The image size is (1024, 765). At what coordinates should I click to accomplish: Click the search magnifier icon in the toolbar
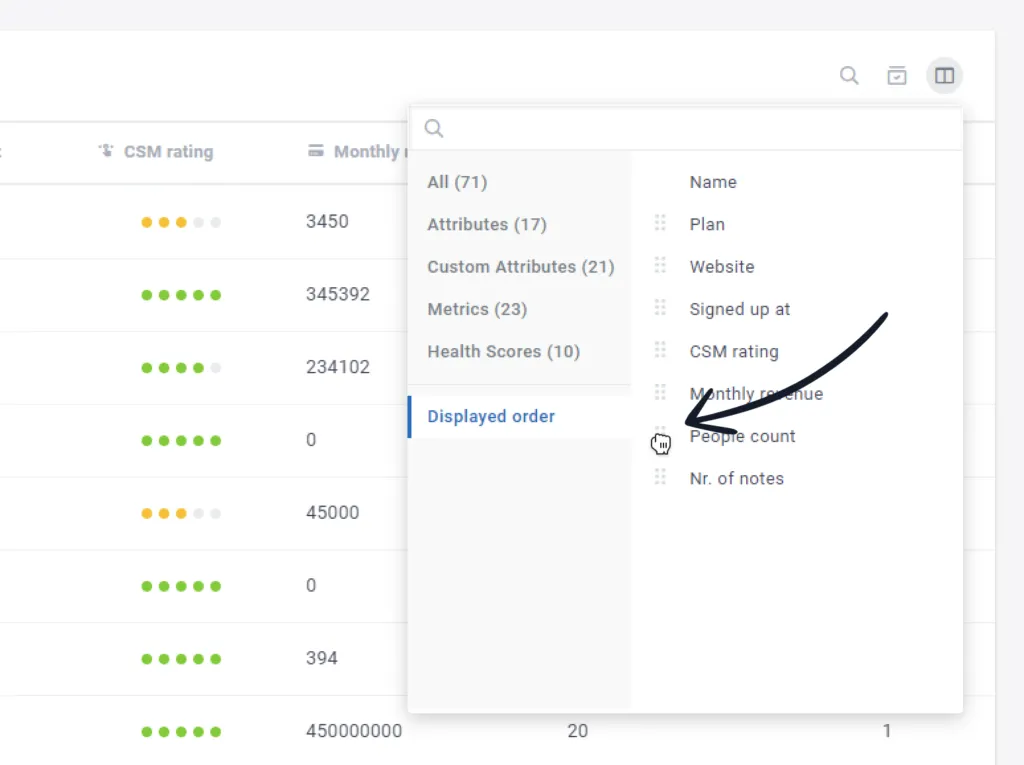coord(849,76)
